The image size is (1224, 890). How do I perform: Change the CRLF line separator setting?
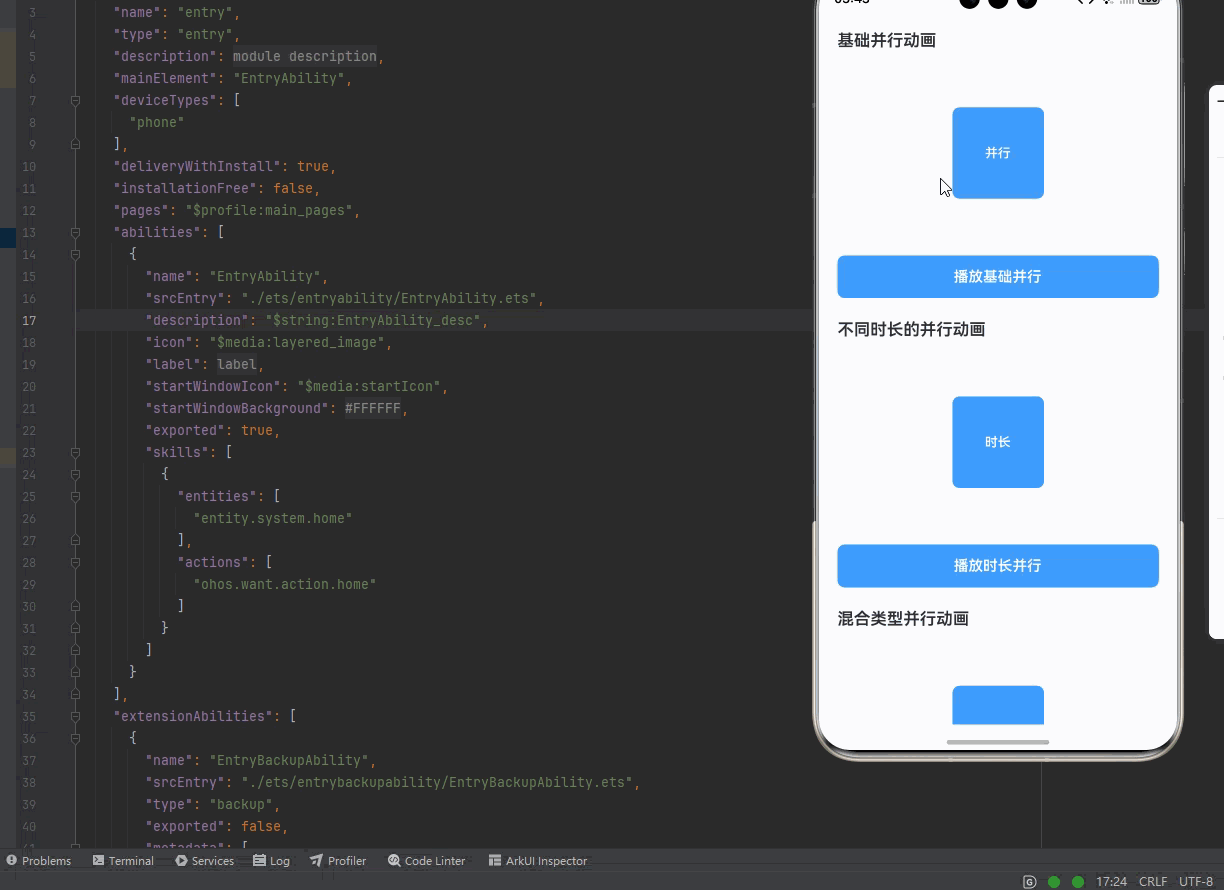(1153, 882)
